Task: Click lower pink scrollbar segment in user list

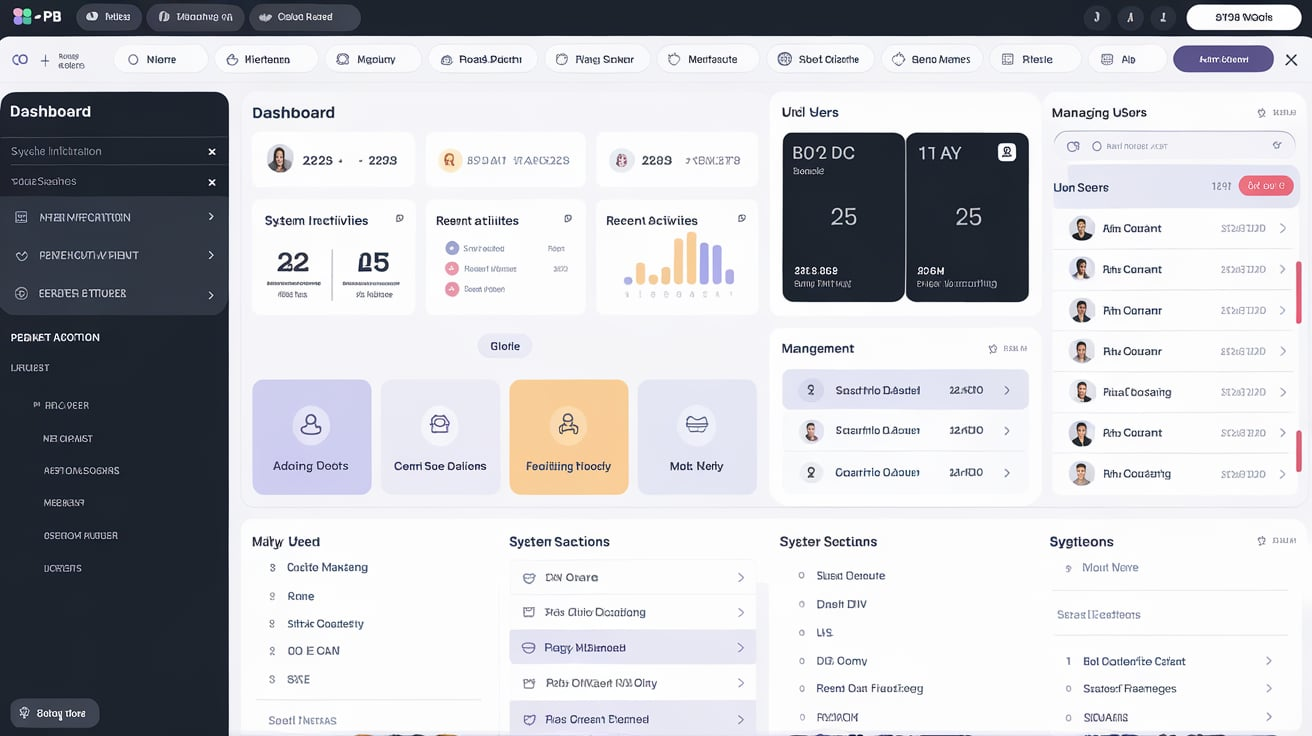Action: [x=1298, y=452]
